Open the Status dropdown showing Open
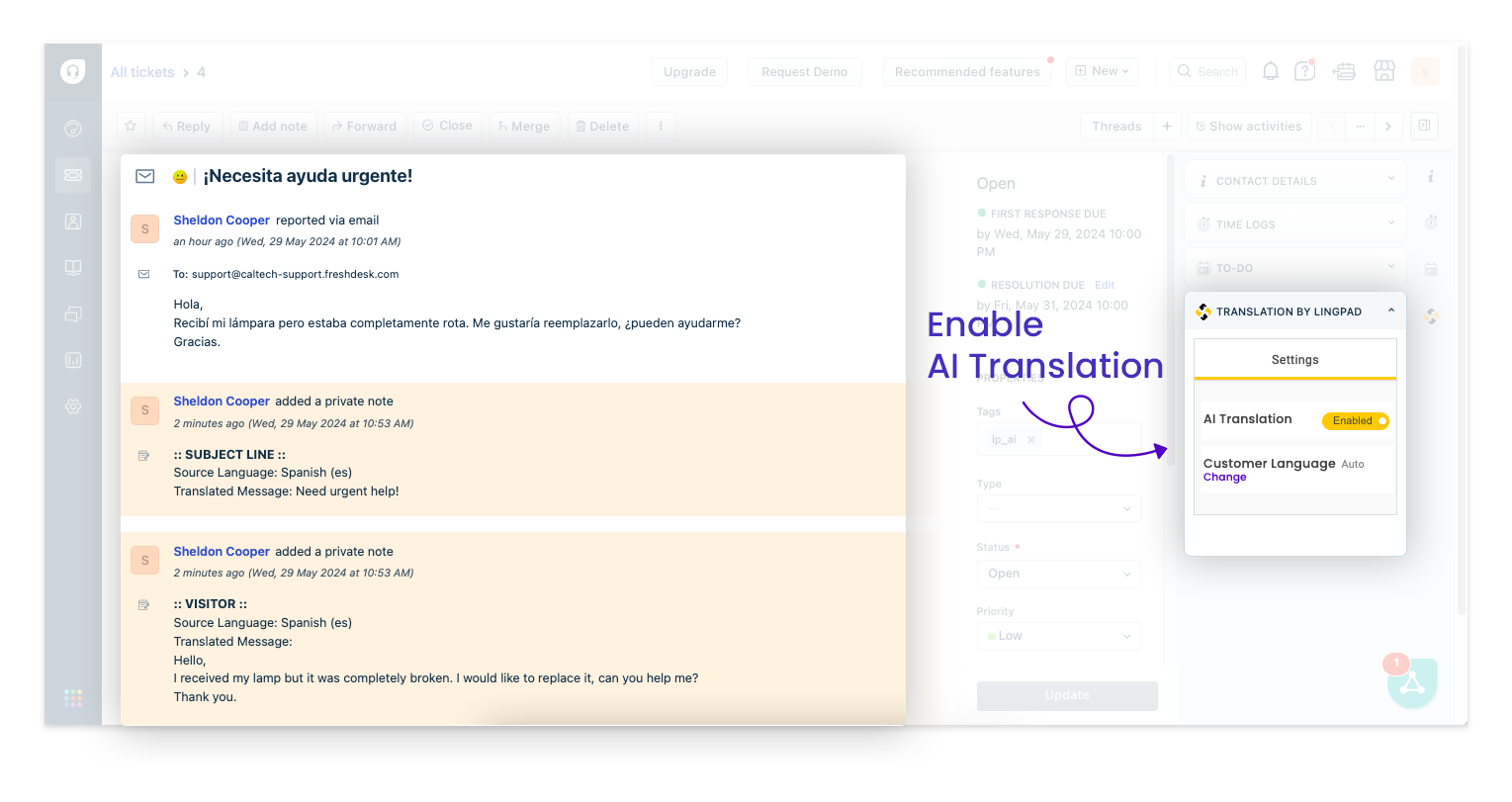The image size is (1512, 802). coord(1059,574)
